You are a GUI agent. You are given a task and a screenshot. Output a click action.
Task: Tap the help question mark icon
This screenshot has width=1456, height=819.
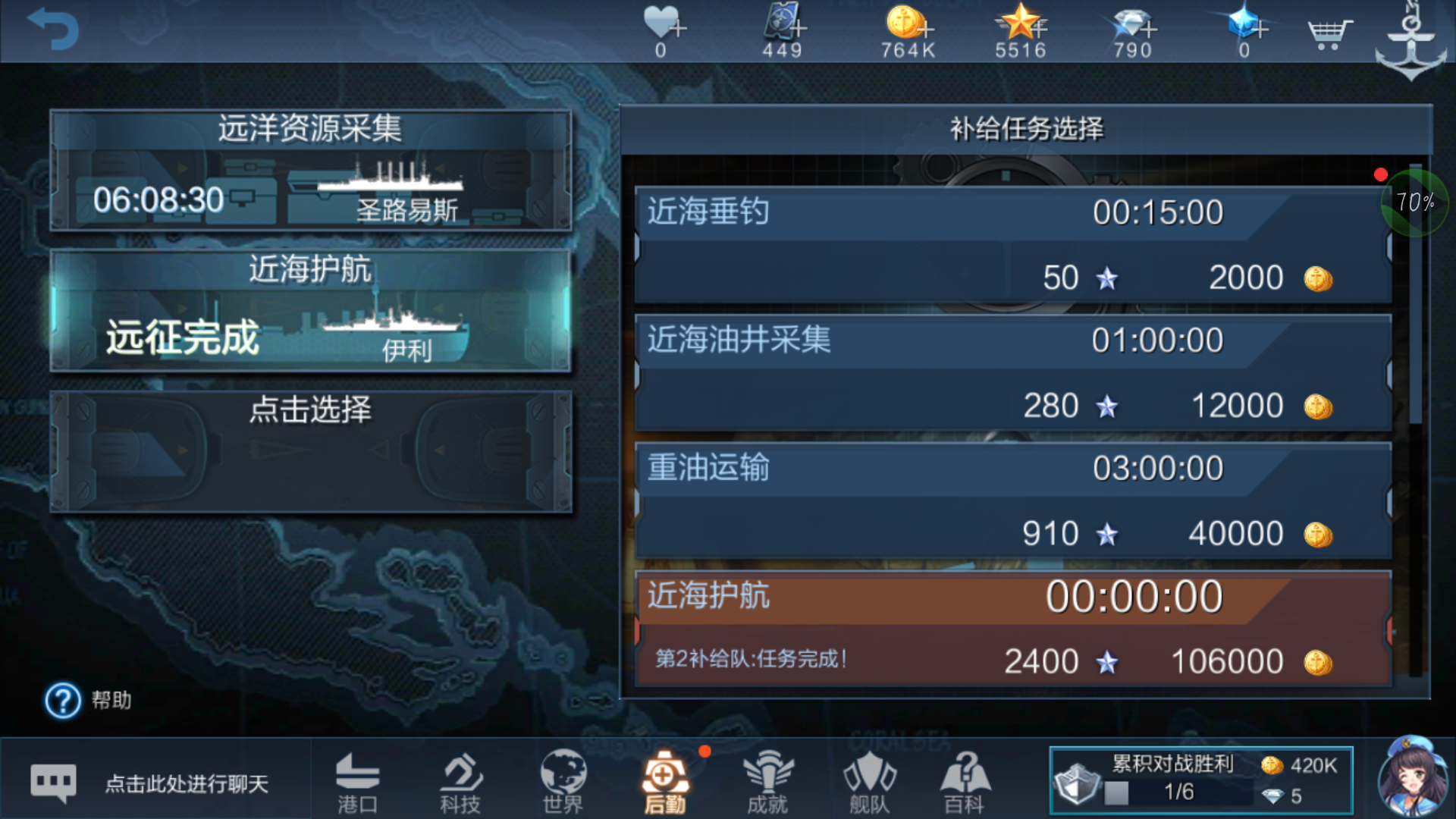click(x=63, y=701)
